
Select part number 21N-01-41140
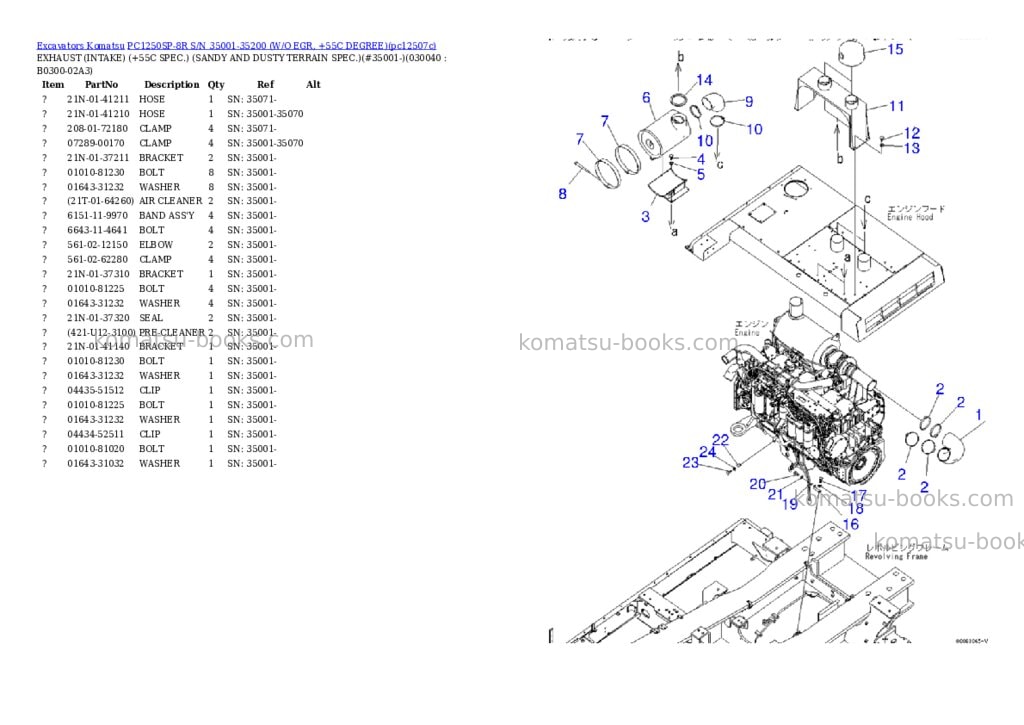point(98,347)
